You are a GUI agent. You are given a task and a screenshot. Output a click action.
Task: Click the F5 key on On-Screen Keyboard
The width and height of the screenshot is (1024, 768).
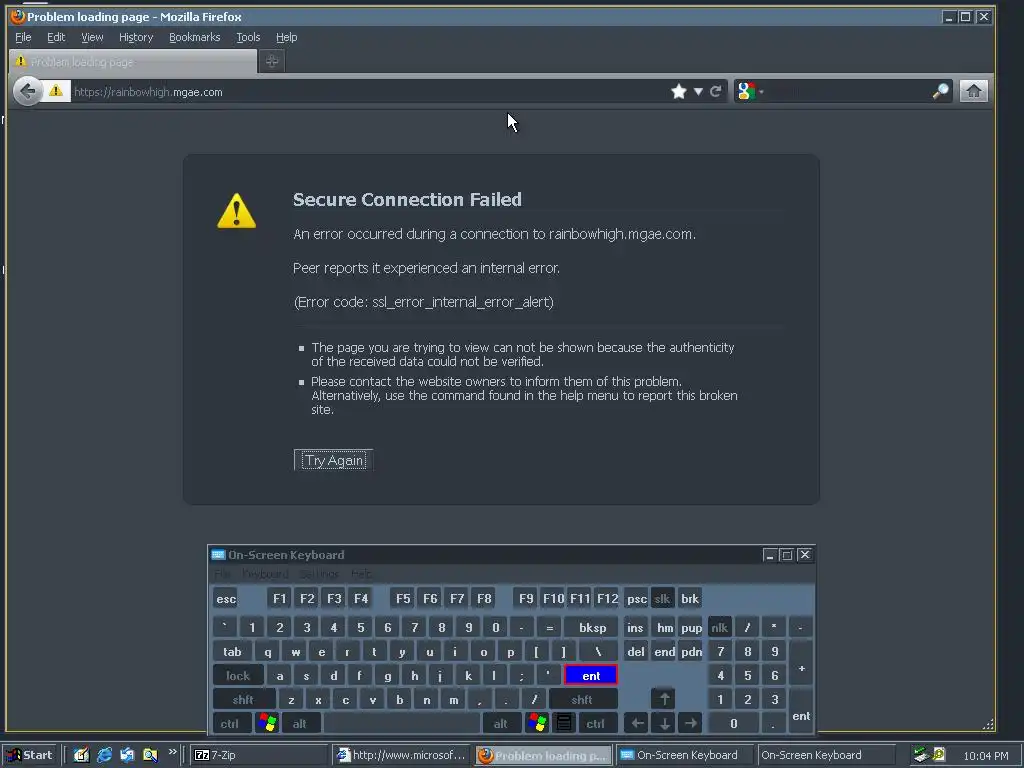[x=403, y=599]
